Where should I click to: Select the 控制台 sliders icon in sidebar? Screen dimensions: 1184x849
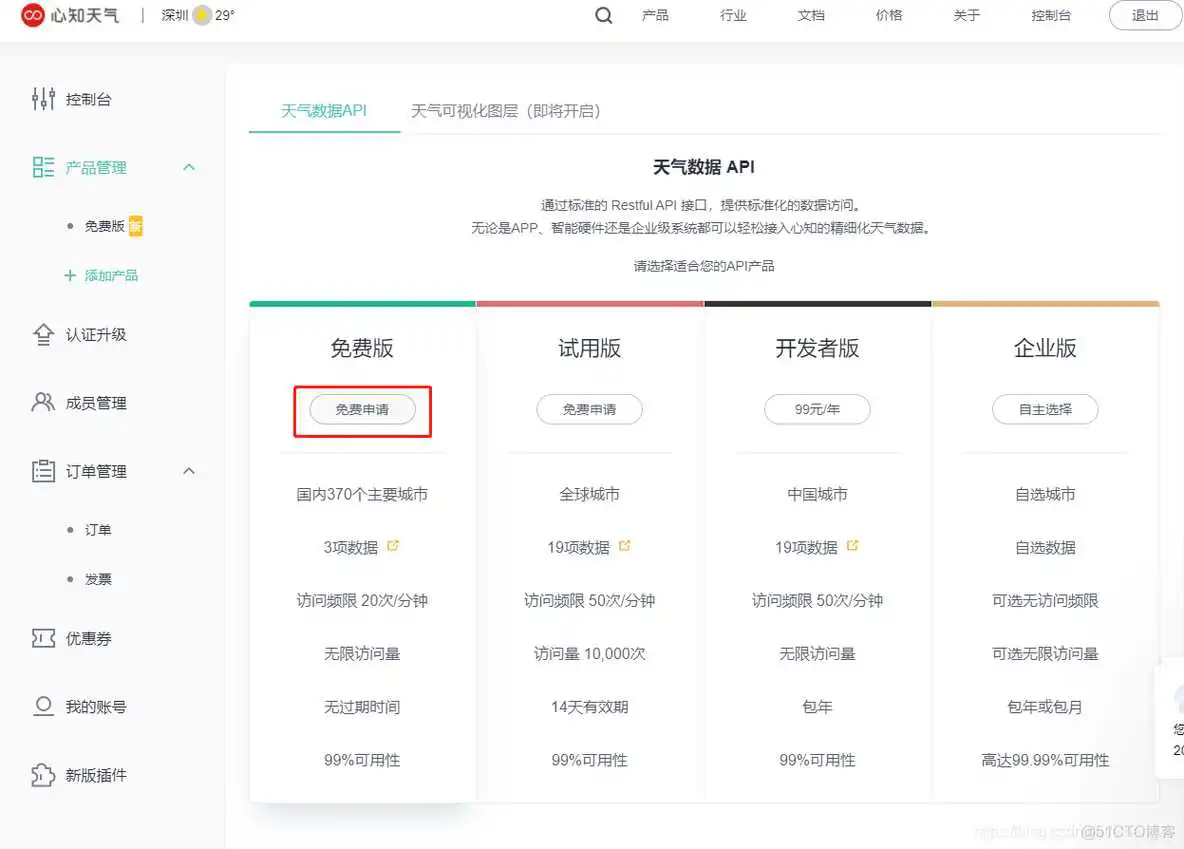pos(42,98)
